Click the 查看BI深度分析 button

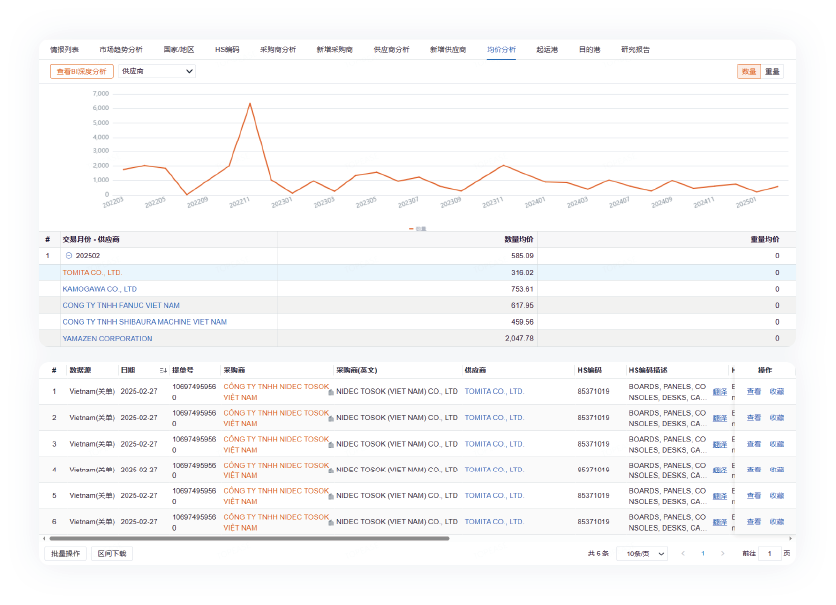pyautogui.click(x=81, y=71)
